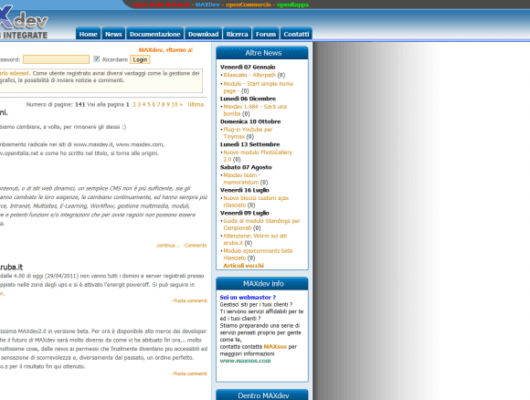The image size is (530, 400).
Task: Click the MAXdev logo in the header
Action: [24, 21]
